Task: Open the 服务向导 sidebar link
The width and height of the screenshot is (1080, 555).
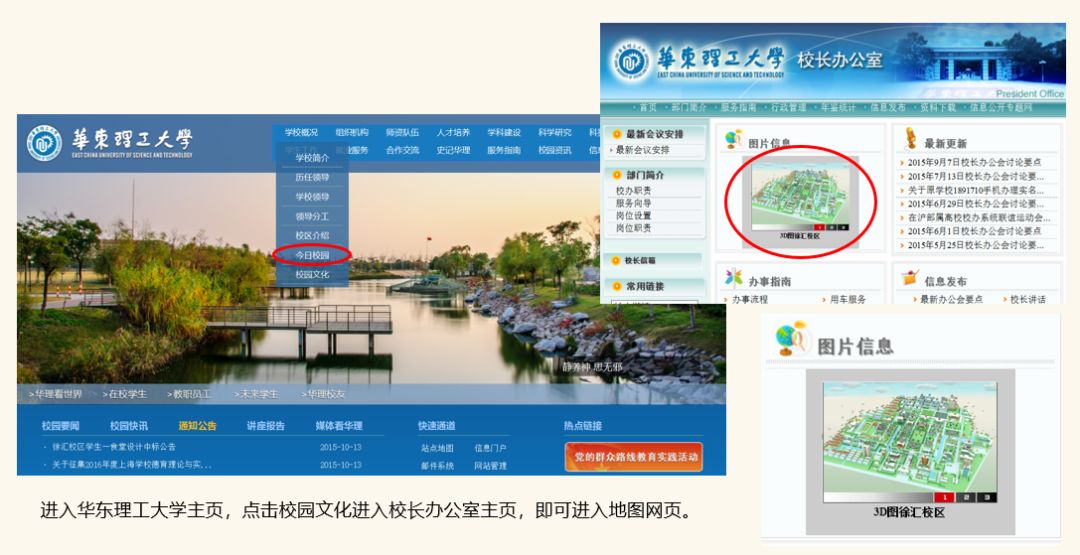Action: [634, 203]
